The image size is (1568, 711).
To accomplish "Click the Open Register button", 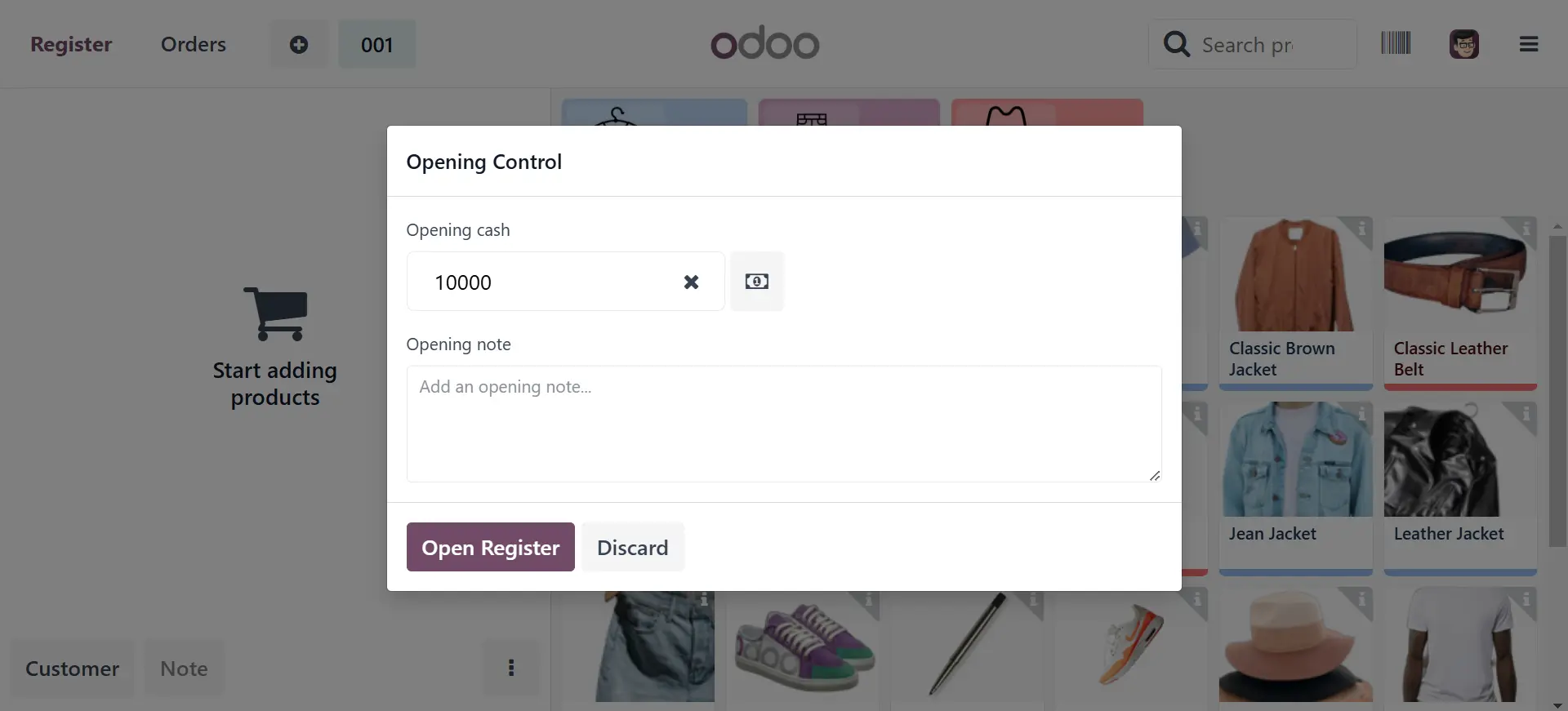I will click(x=490, y=547).
